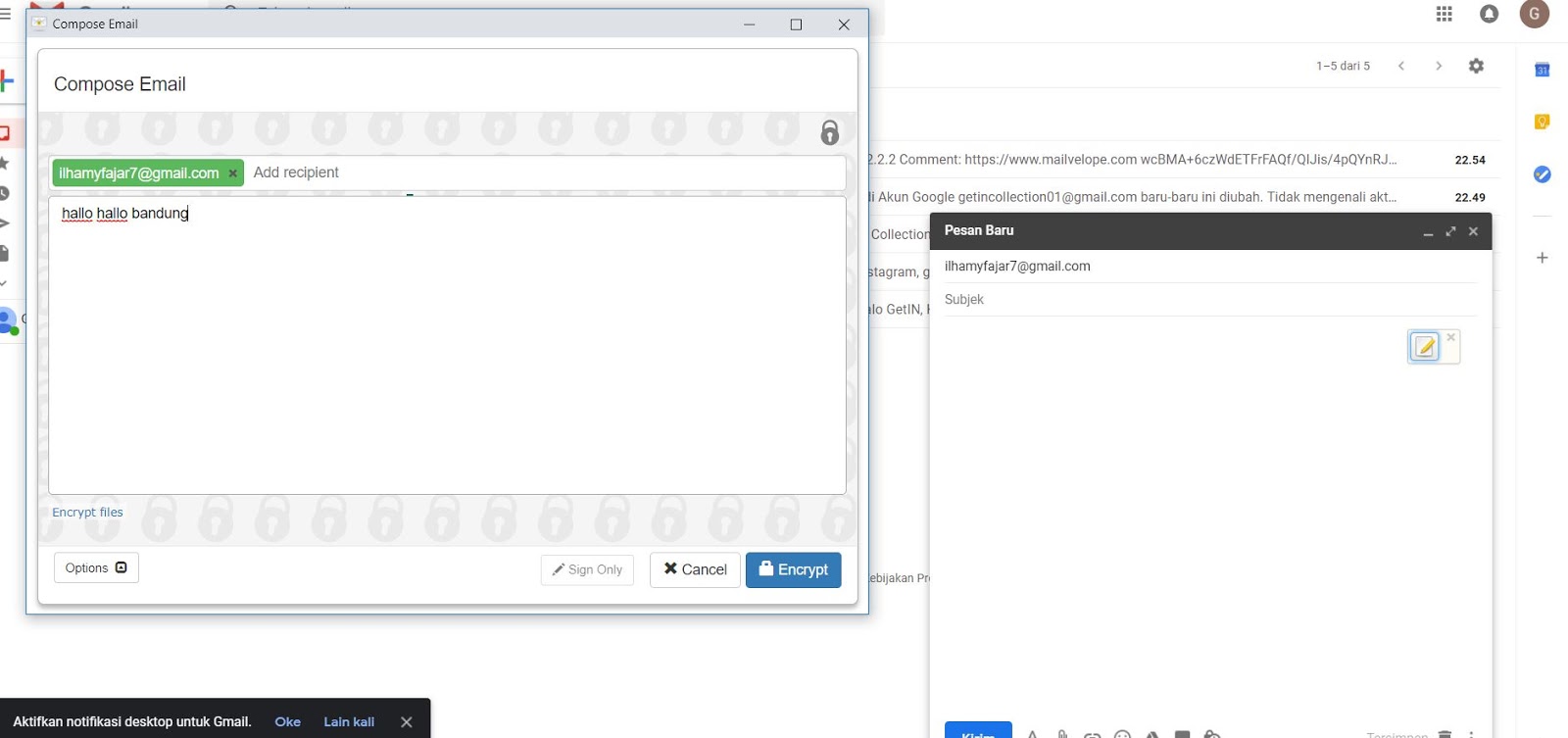Open Akun Google email received 22.49
1568x738 pixels.
1183,196
